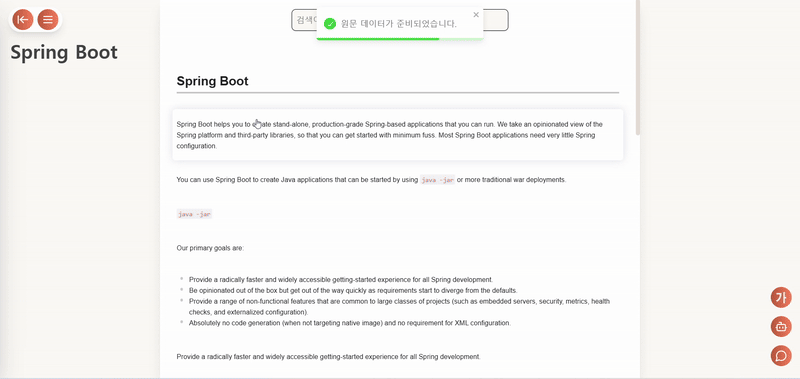Screen dimensions: 800x379
Task: Click the last paragraph below the bullet list
Action: click(x=329, y=357)
